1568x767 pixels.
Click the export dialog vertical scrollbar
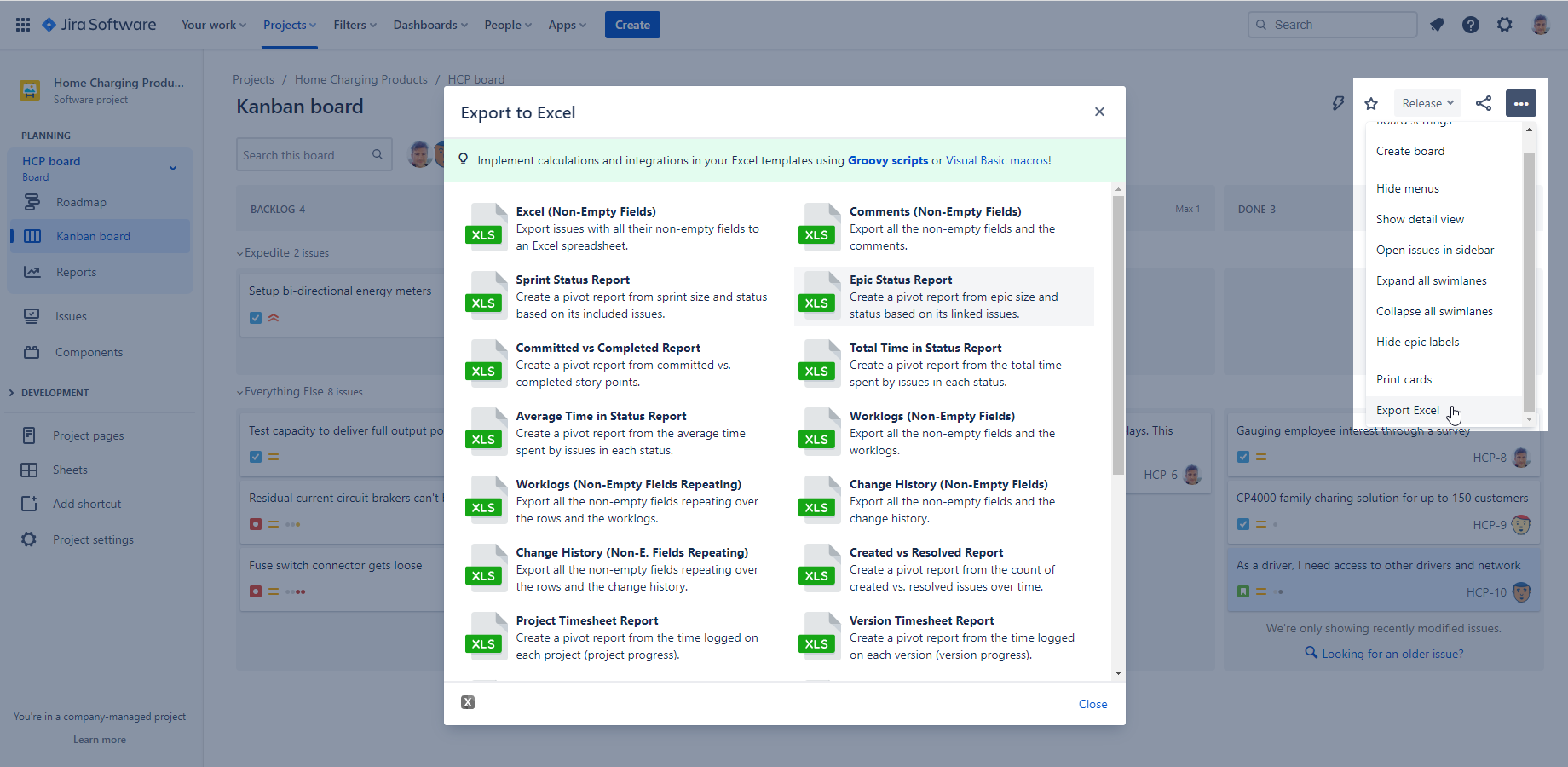[x=1118, y=335]
